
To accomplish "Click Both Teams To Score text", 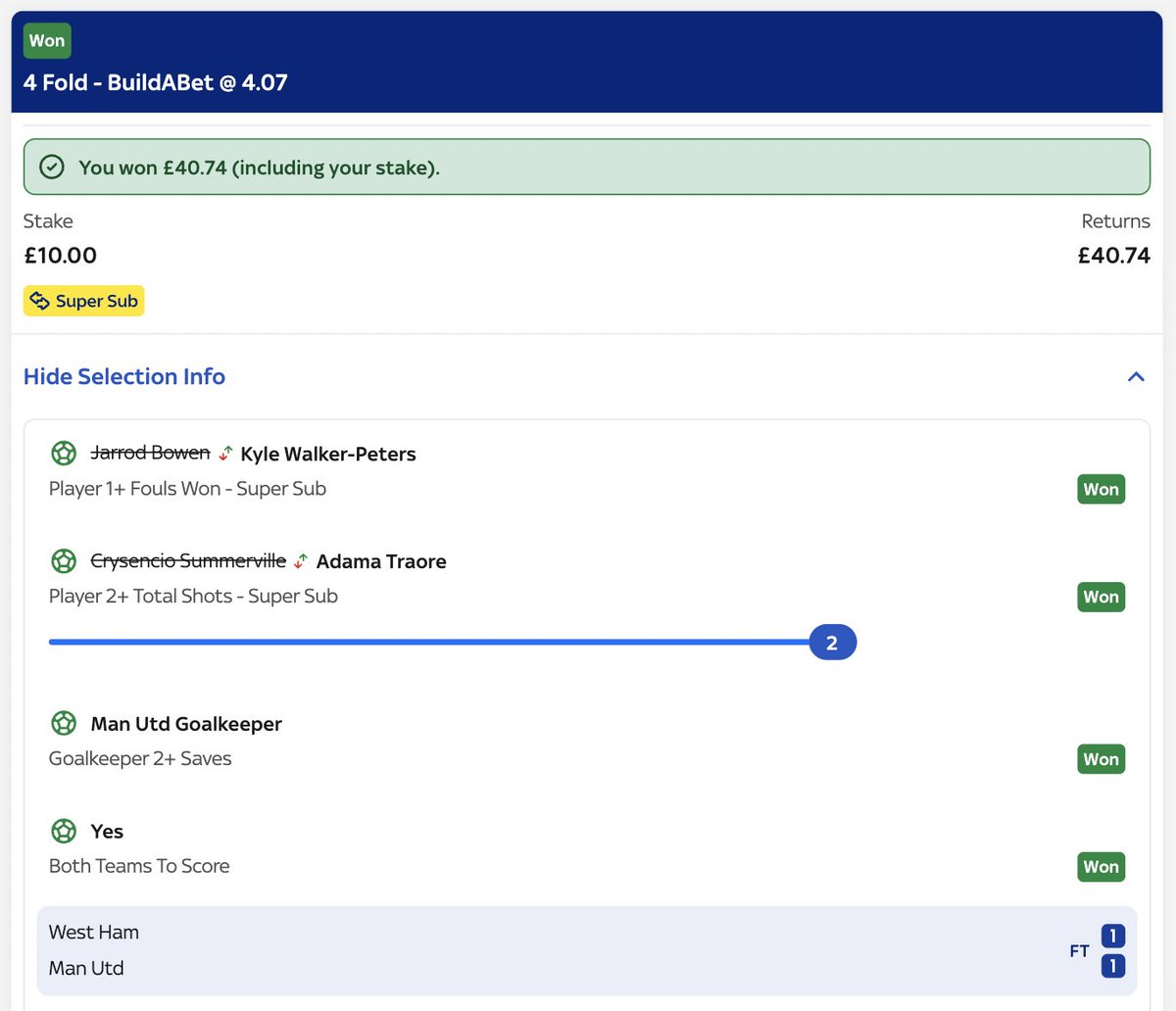I will click(139, 866).
